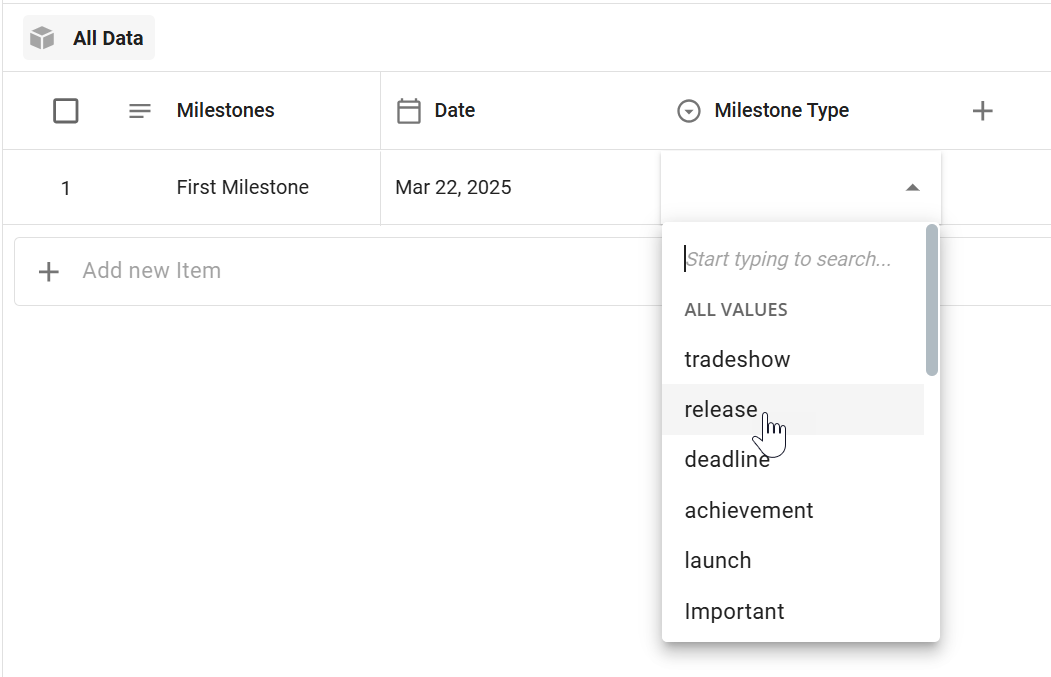The width and height of the screenshot is (1051, 677).
Task: Select the Mar 22, 2025 date cell
Action: pyautogui.click(x=453, y=186)
